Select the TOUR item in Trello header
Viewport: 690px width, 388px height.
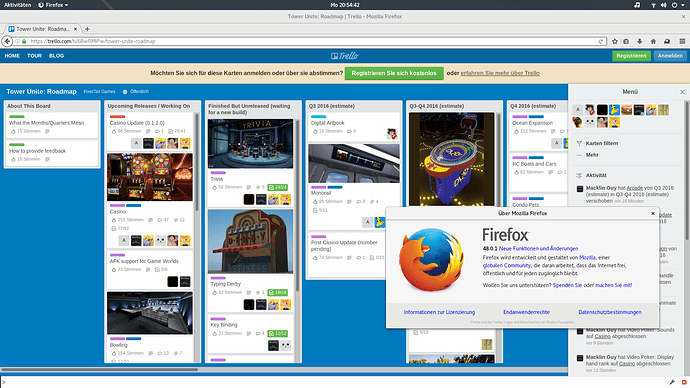coord(34,56)
